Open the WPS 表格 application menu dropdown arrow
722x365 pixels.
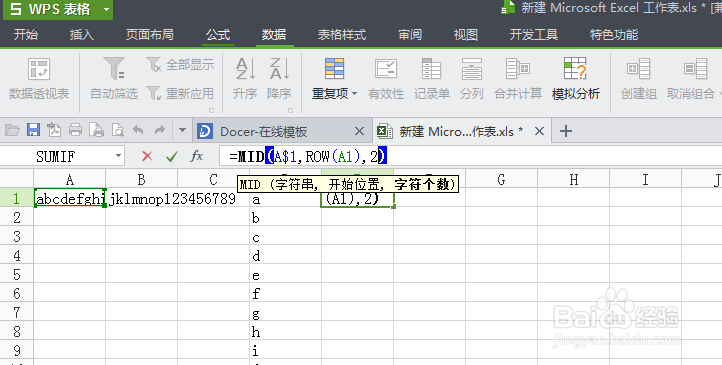click(x=106, y=9)
